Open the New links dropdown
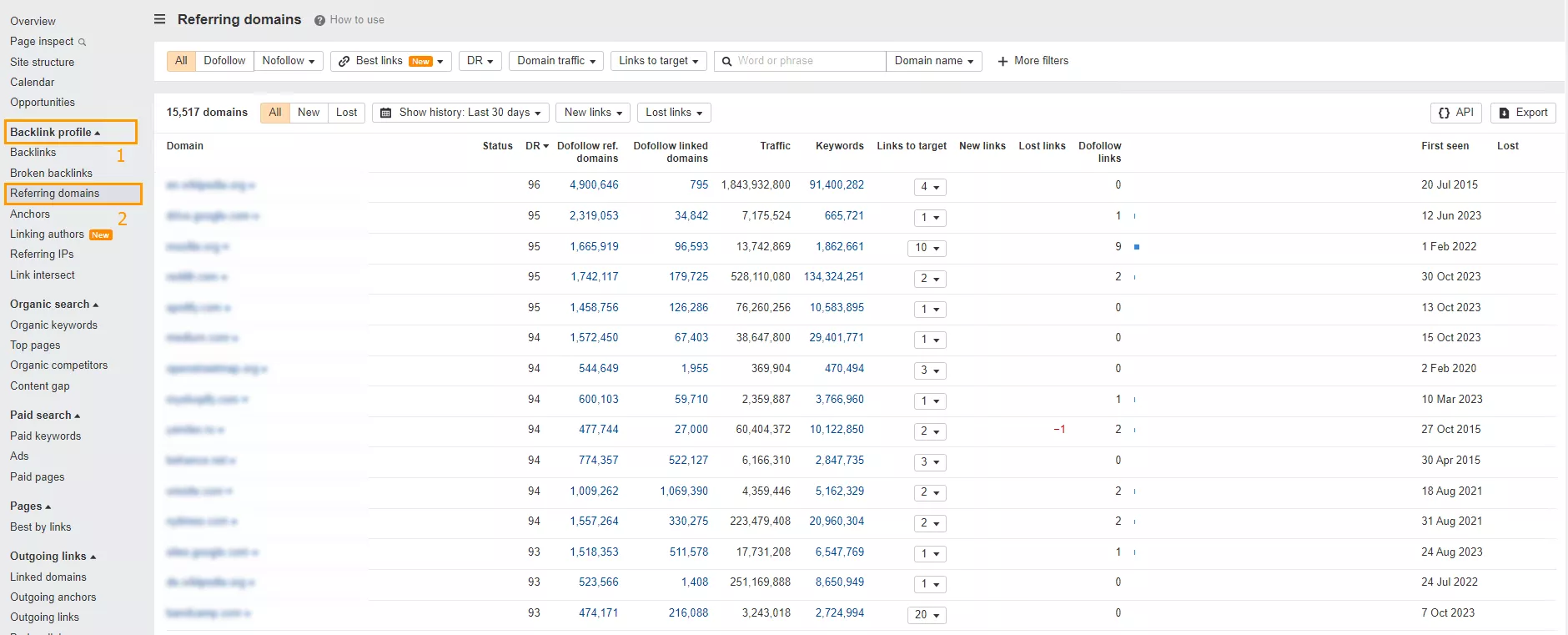 click(593, 113)
